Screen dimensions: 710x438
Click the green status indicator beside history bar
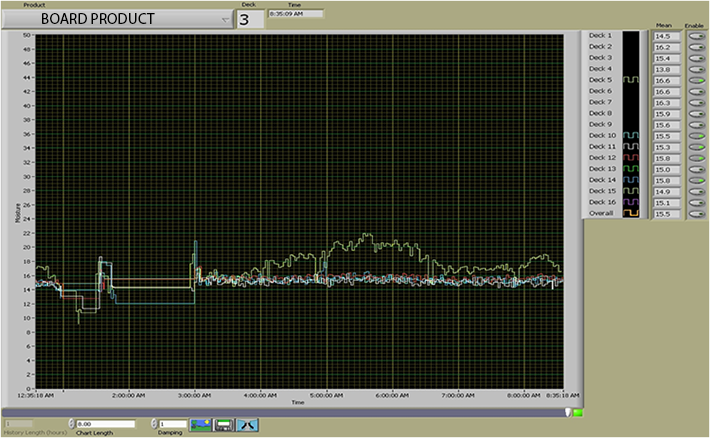coord(578,413)
